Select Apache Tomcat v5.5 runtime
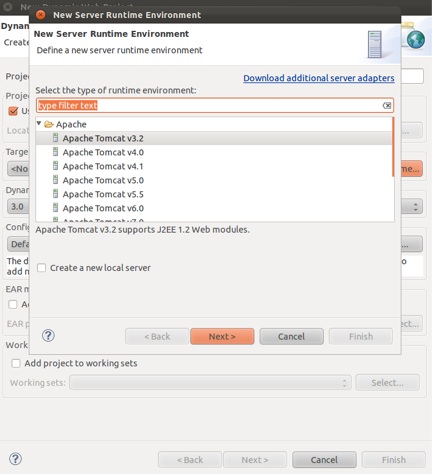The width and height of the screenshot is (433, 474). pyautogui.click(x=214, y=194)
